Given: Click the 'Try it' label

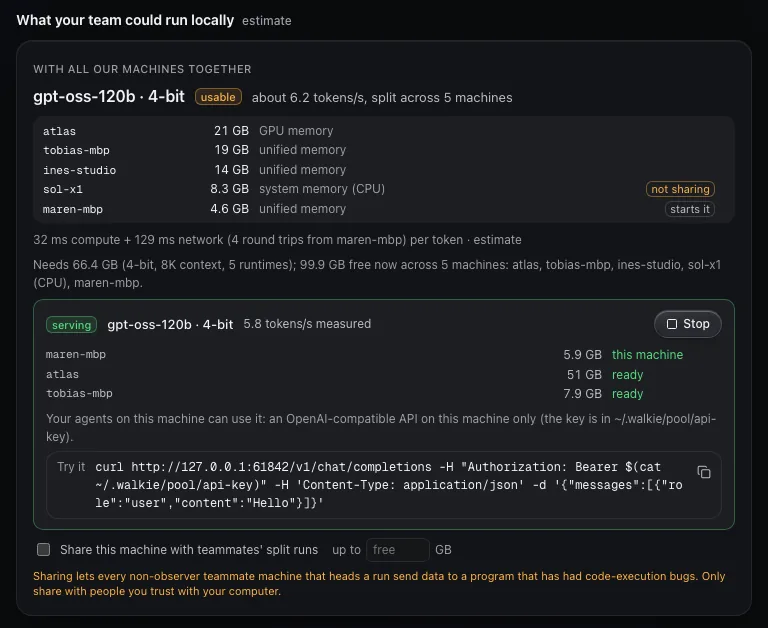Looking at the screenshot, I should 71,467.
